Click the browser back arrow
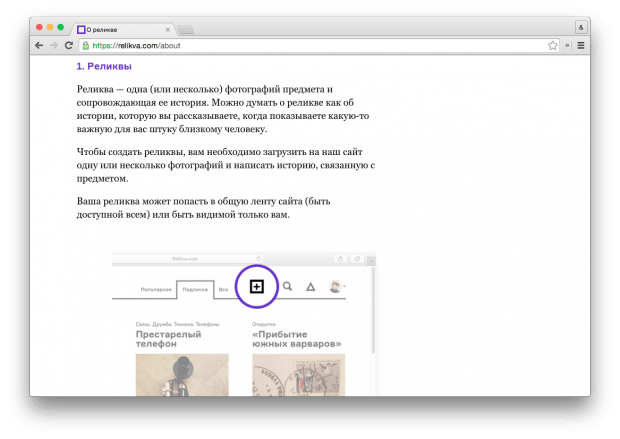 [x=39, y=45]
